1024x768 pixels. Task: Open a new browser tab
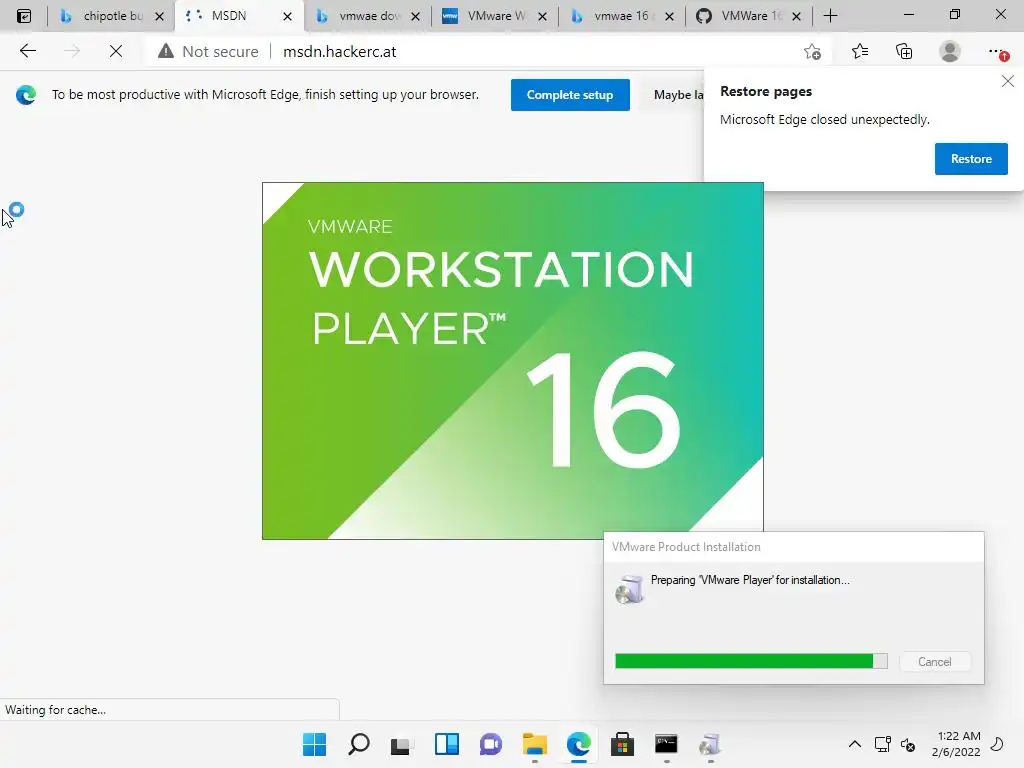[831, 16]
